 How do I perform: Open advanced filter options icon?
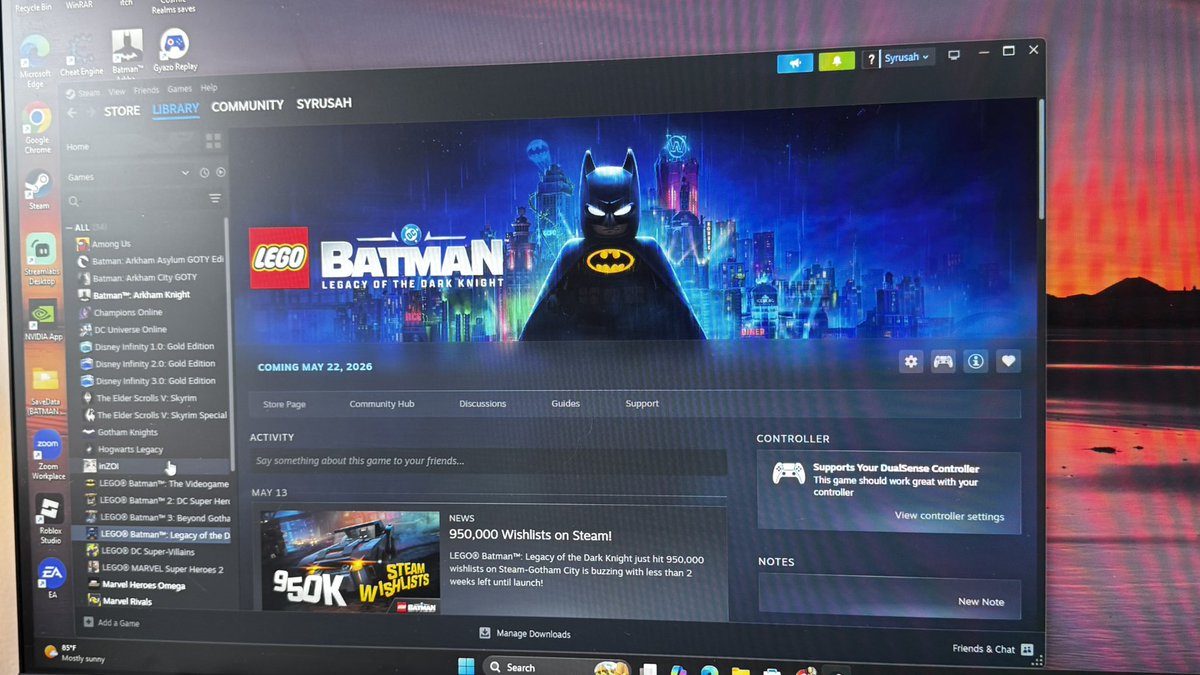pyautogui.click(x=215, y=199)
